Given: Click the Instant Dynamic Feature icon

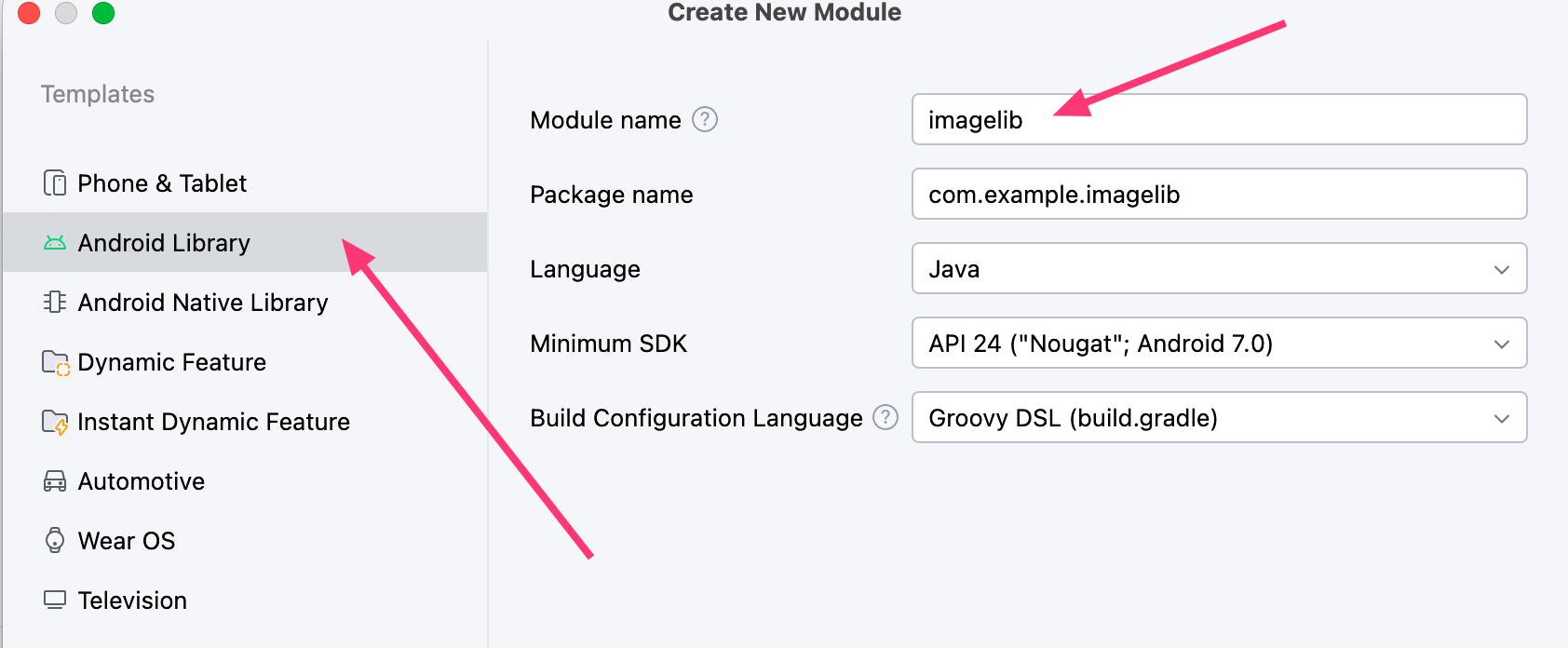Looking at the screenshot, I should pos(55,422).
